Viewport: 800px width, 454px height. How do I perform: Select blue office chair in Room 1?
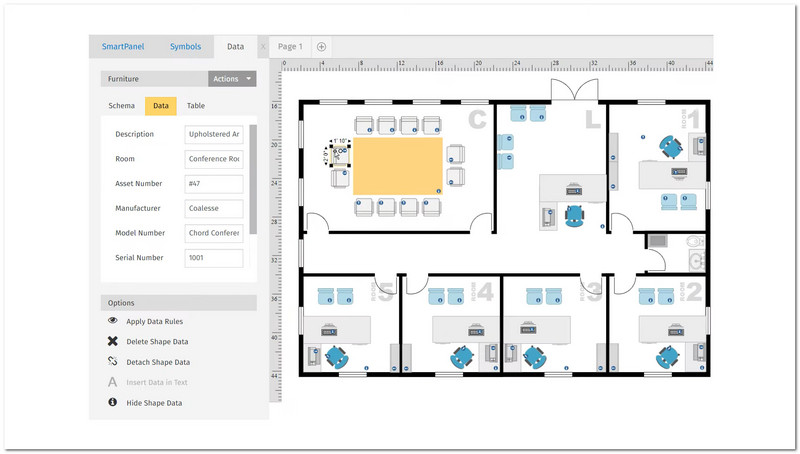670,147
